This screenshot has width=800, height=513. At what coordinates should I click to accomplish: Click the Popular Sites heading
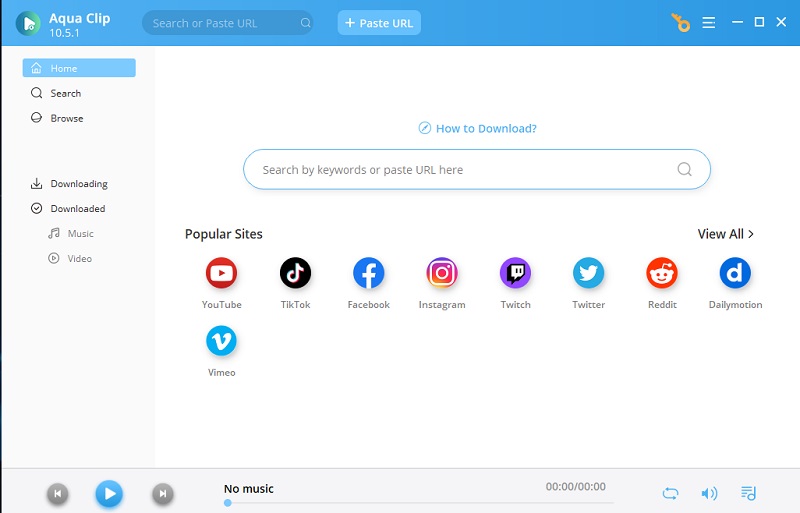(x=223, y=234)
